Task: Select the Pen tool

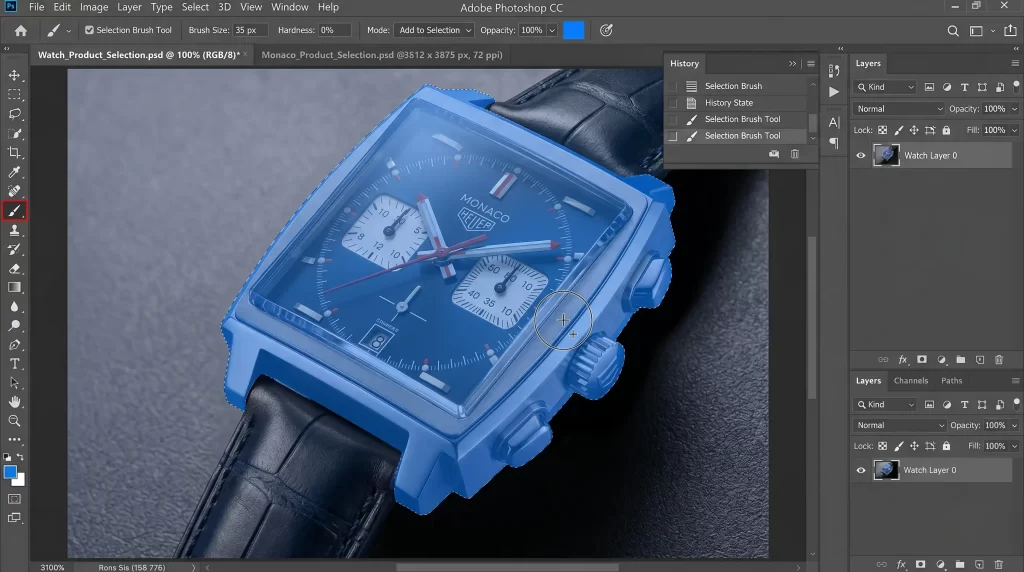Action: 14,345
